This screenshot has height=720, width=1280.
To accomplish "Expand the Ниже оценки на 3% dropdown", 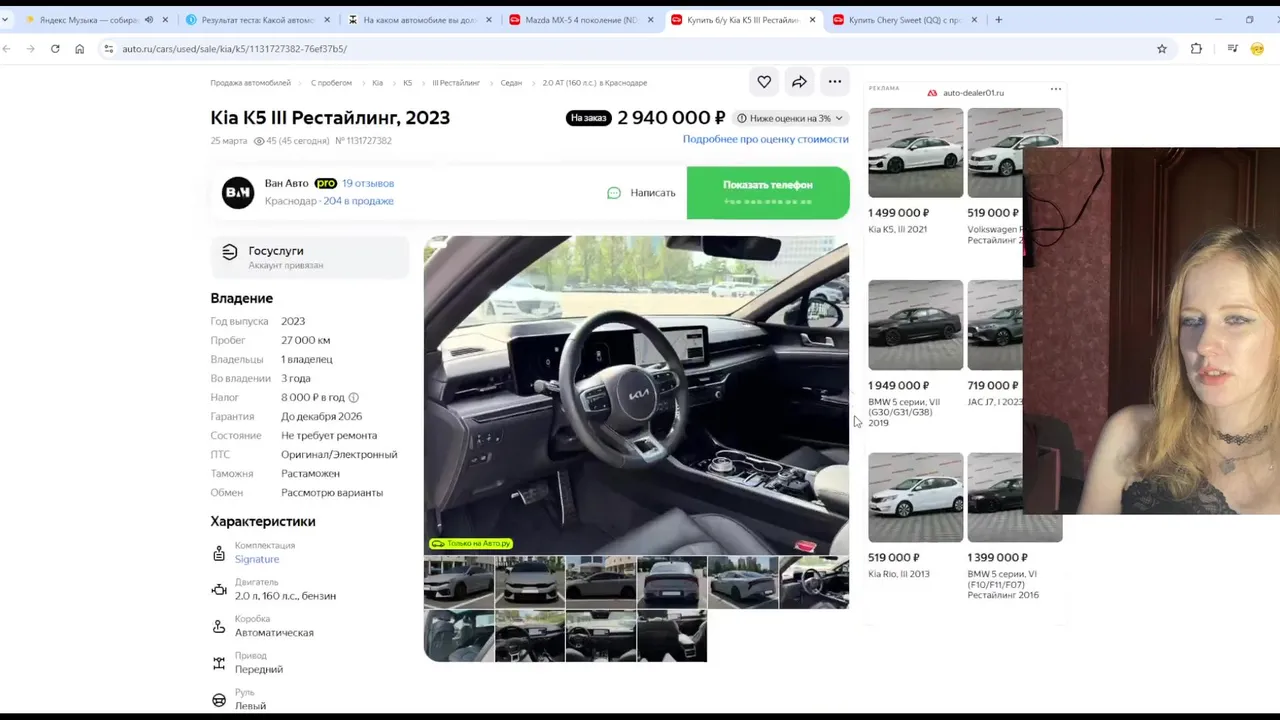I will pos(790,118).
